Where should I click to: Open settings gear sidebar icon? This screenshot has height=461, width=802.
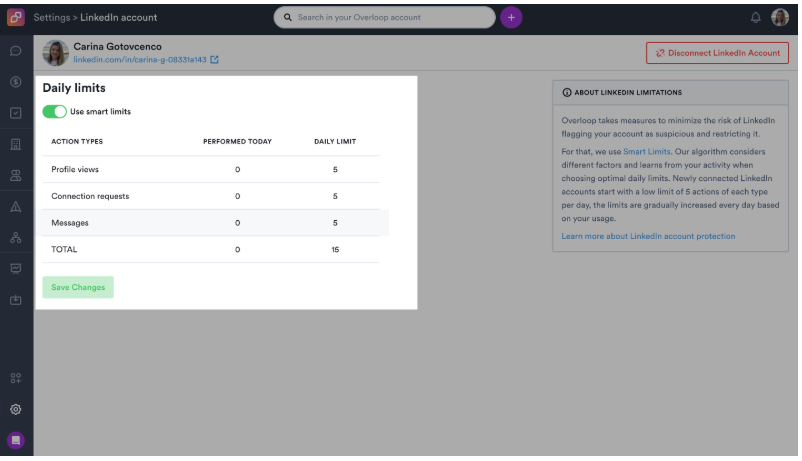point(16,409)
